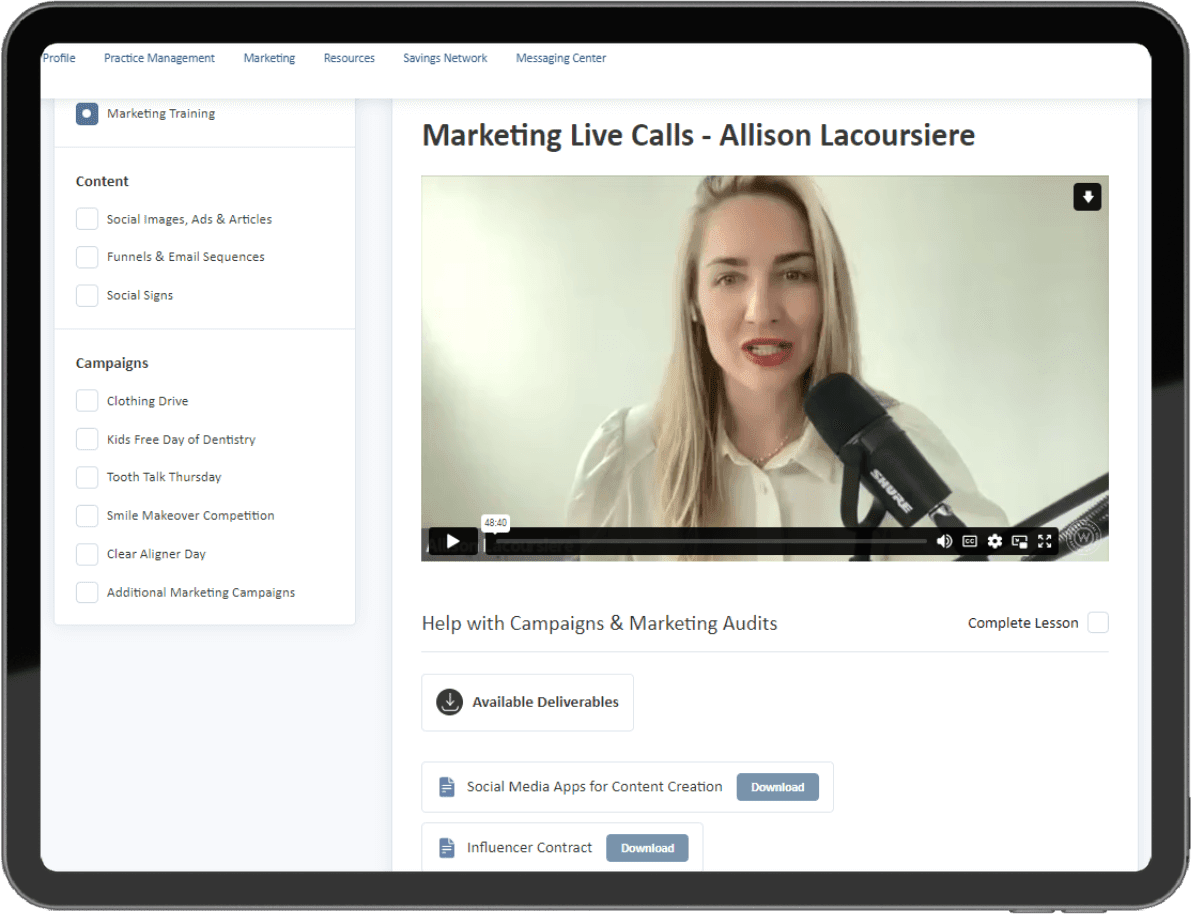The image size is (1192, 914).
Task: Select the Marketing Training option
Action: click(x=87, y=114)
